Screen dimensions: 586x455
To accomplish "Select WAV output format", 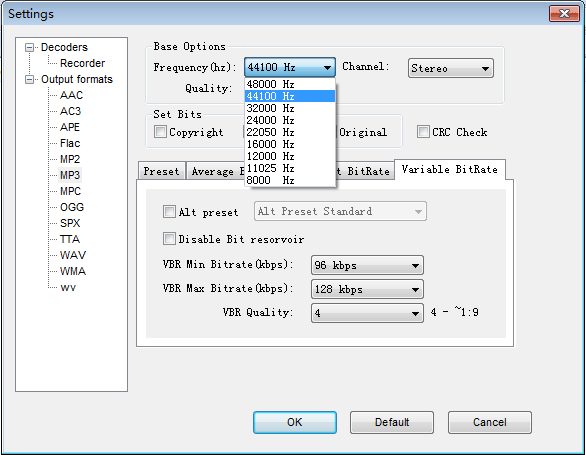I will coord(73,255).
